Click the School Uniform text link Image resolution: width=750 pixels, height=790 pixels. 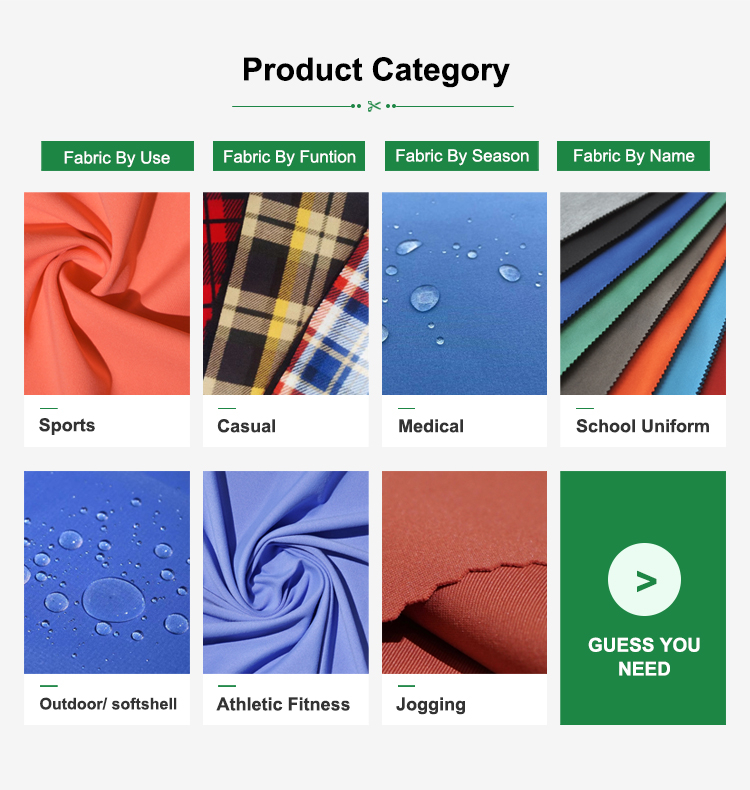click(643, 426)
